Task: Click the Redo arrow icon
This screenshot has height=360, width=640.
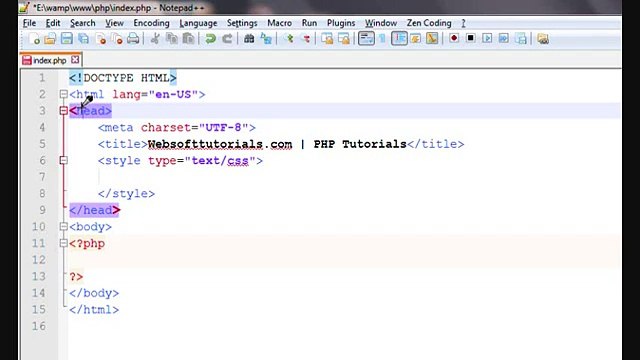Action: [227, 39]
